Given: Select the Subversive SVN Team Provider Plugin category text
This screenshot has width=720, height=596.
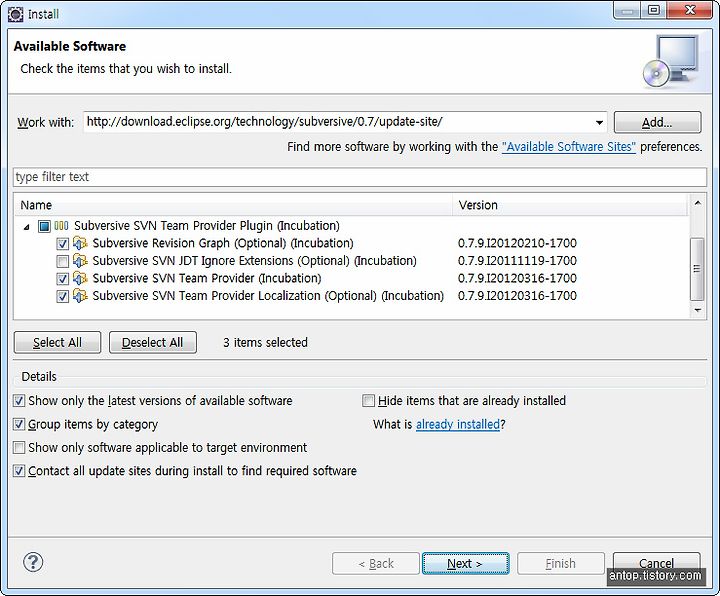Looking at the screenshot, I should (x=207, y=226).
